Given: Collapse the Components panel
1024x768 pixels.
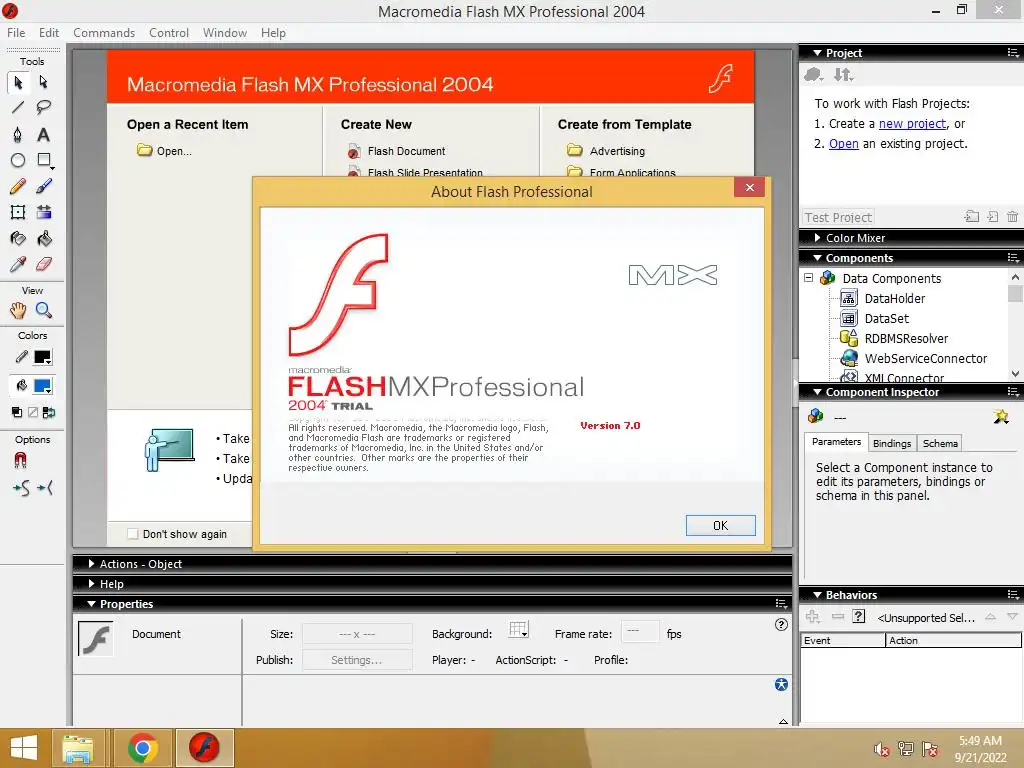Looking at the screenshot, I should pyautogui.click(x=817, y=258).
